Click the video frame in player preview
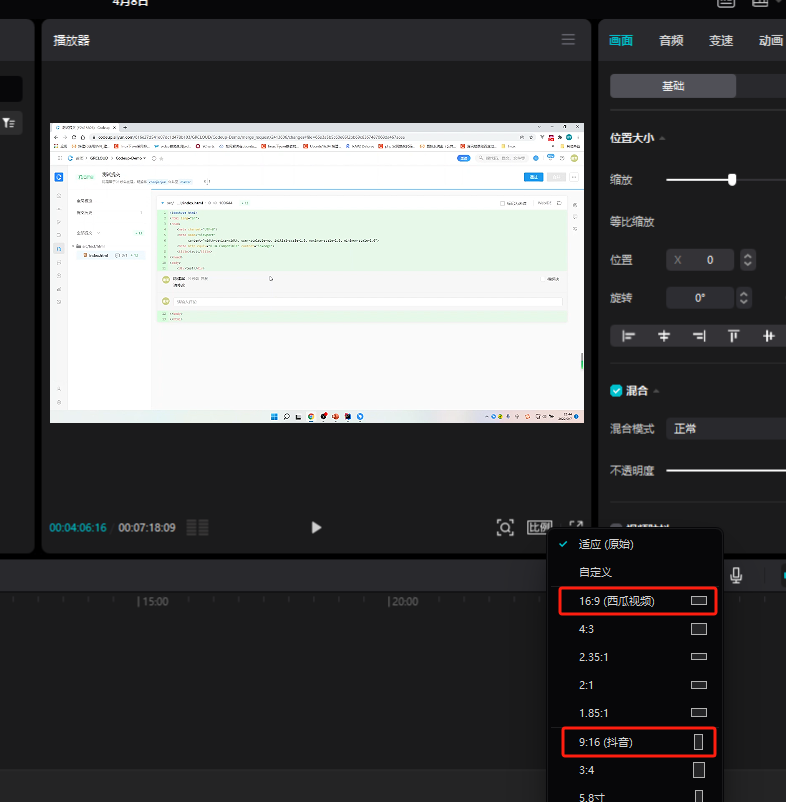 click(x=317, y=273)
